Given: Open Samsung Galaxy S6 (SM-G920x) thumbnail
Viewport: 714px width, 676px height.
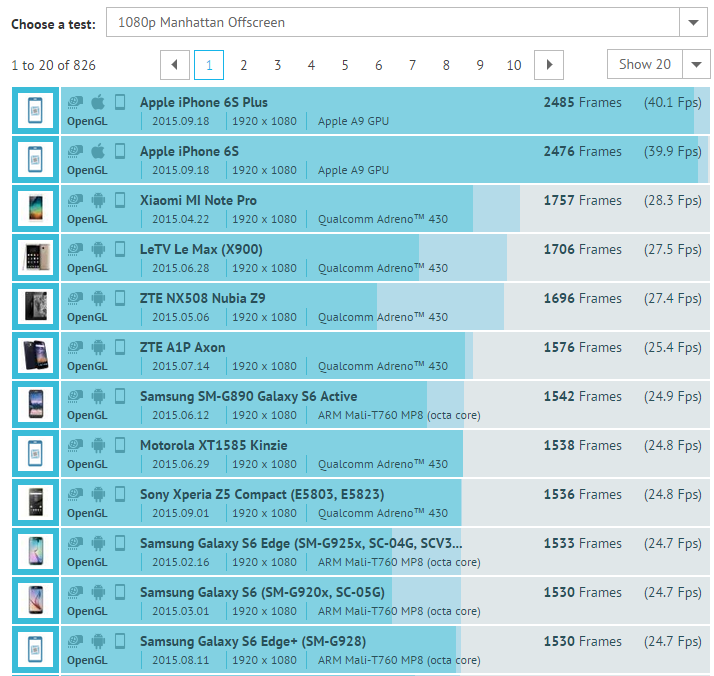Looking at the screenshot, I should pos(36,600).
